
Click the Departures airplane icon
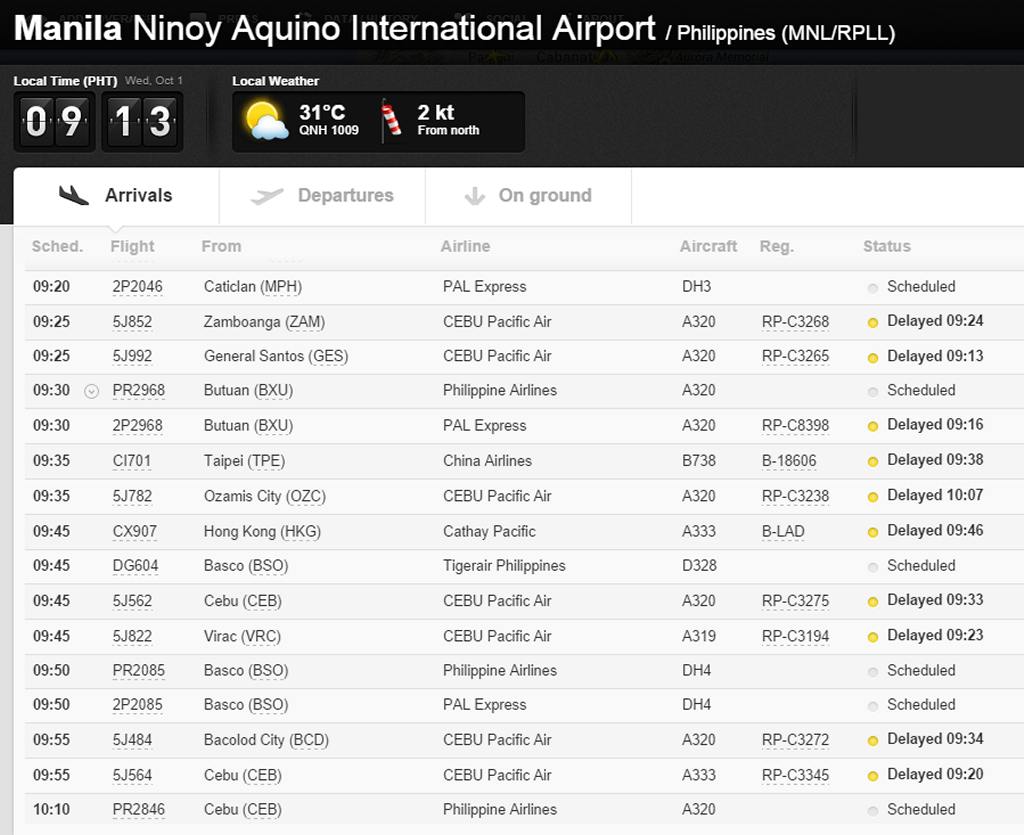tap(267, 196)
